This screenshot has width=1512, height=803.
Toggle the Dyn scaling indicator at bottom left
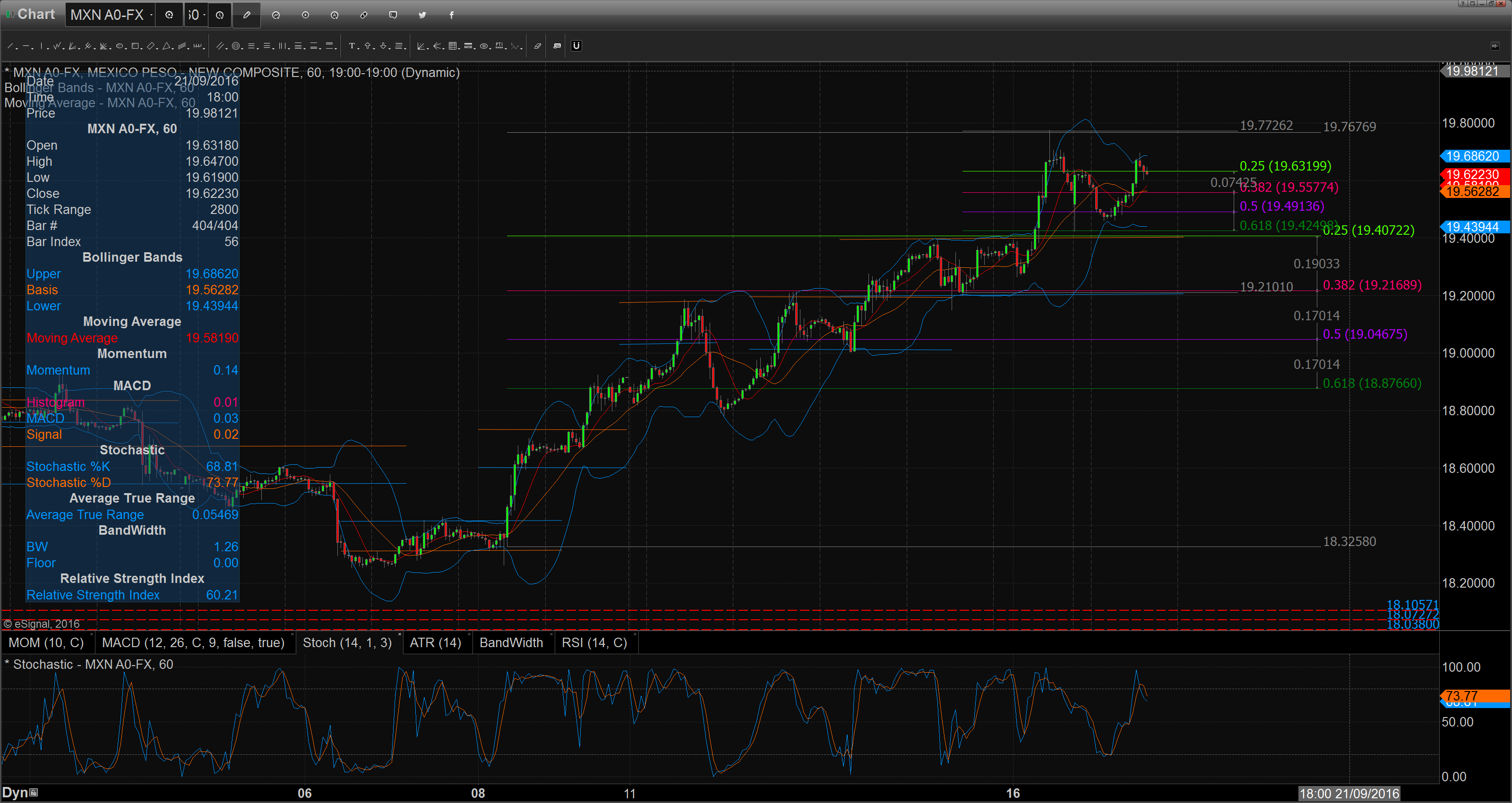15,793
